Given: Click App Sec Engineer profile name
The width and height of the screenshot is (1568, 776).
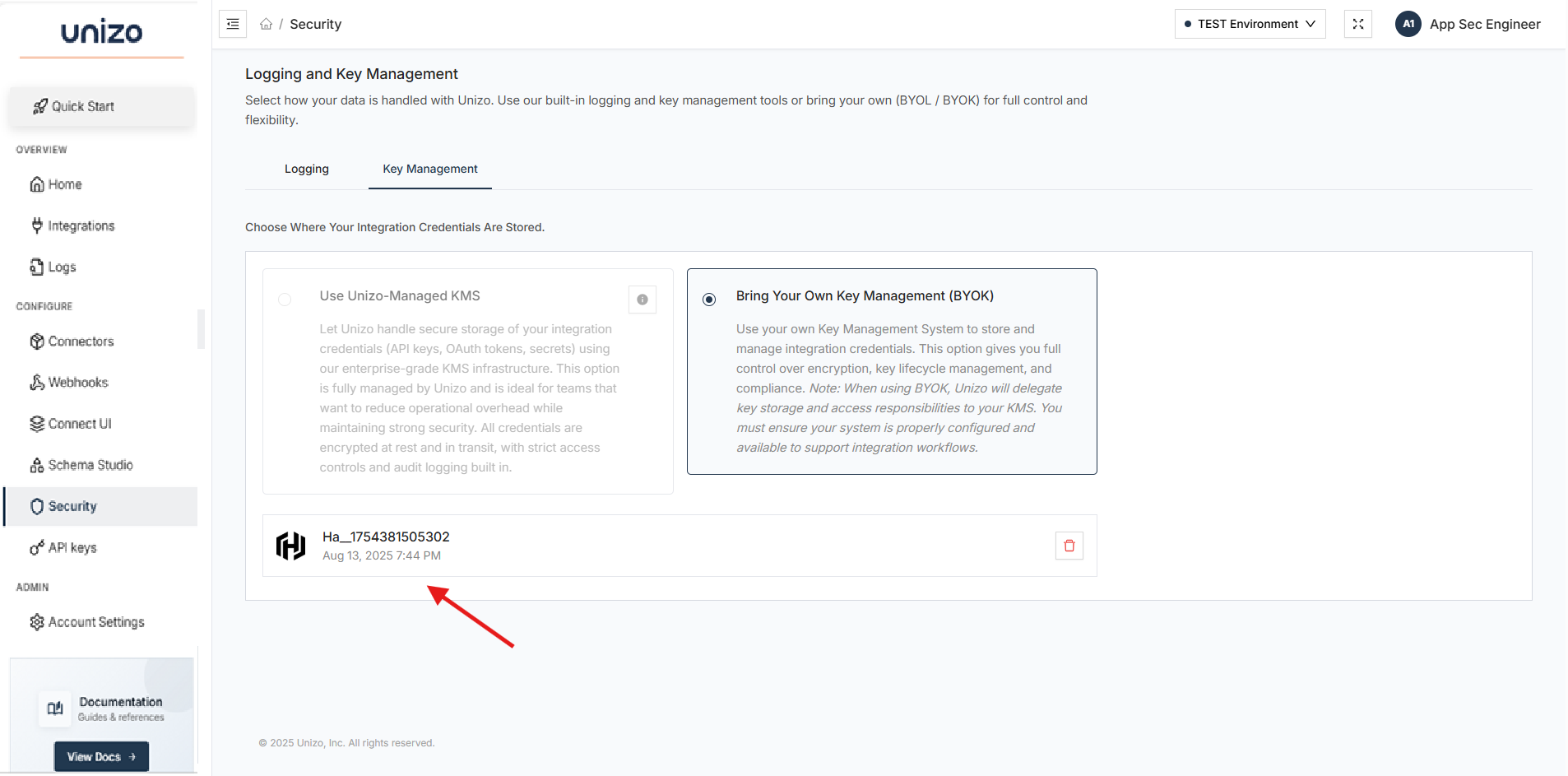Looking at the screenshot, I should [x=1485, y=24].
